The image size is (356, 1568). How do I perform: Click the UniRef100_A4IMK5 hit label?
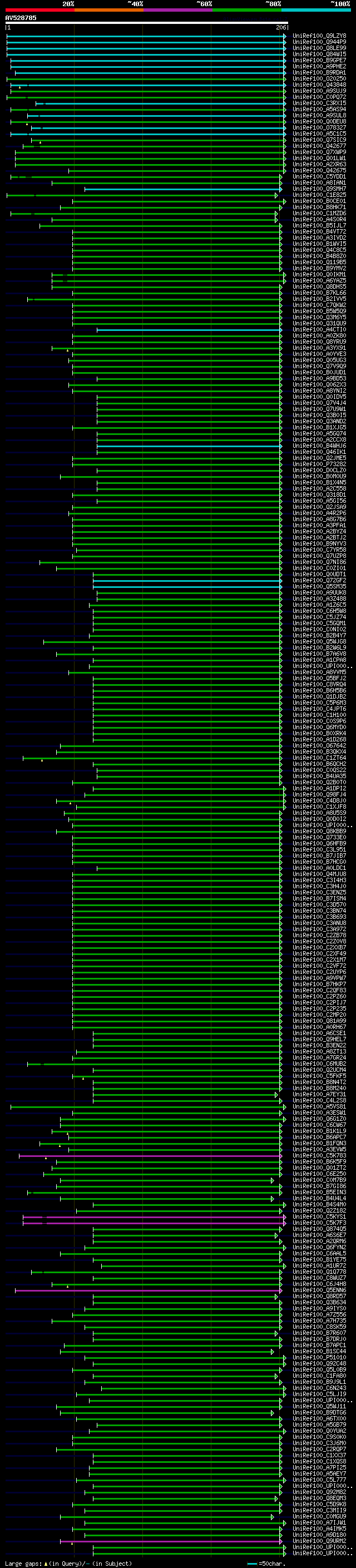[x=319, y=1529]
